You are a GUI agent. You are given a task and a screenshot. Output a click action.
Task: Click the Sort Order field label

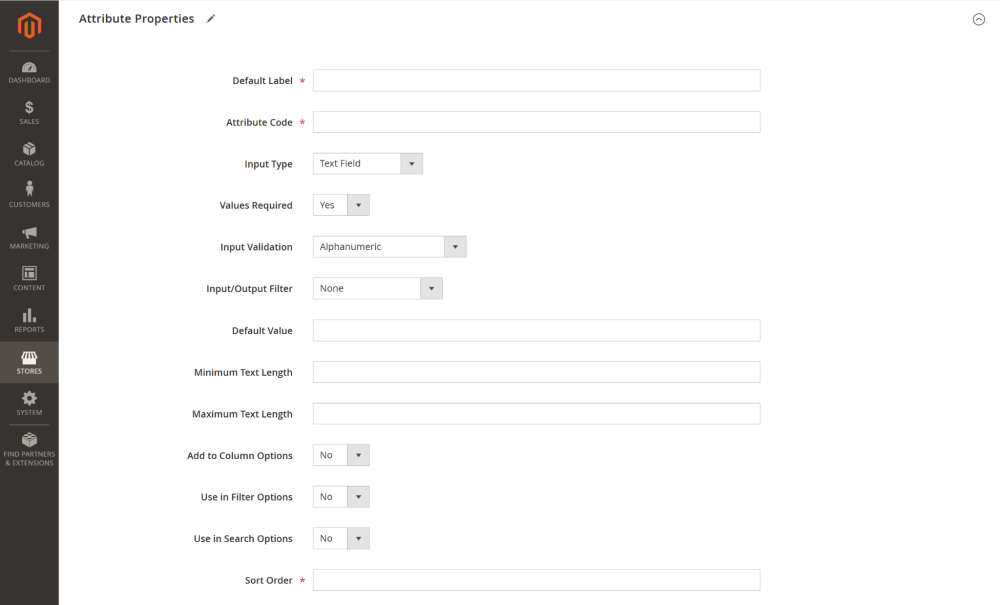pyautogui.click(x=268, y=580)
